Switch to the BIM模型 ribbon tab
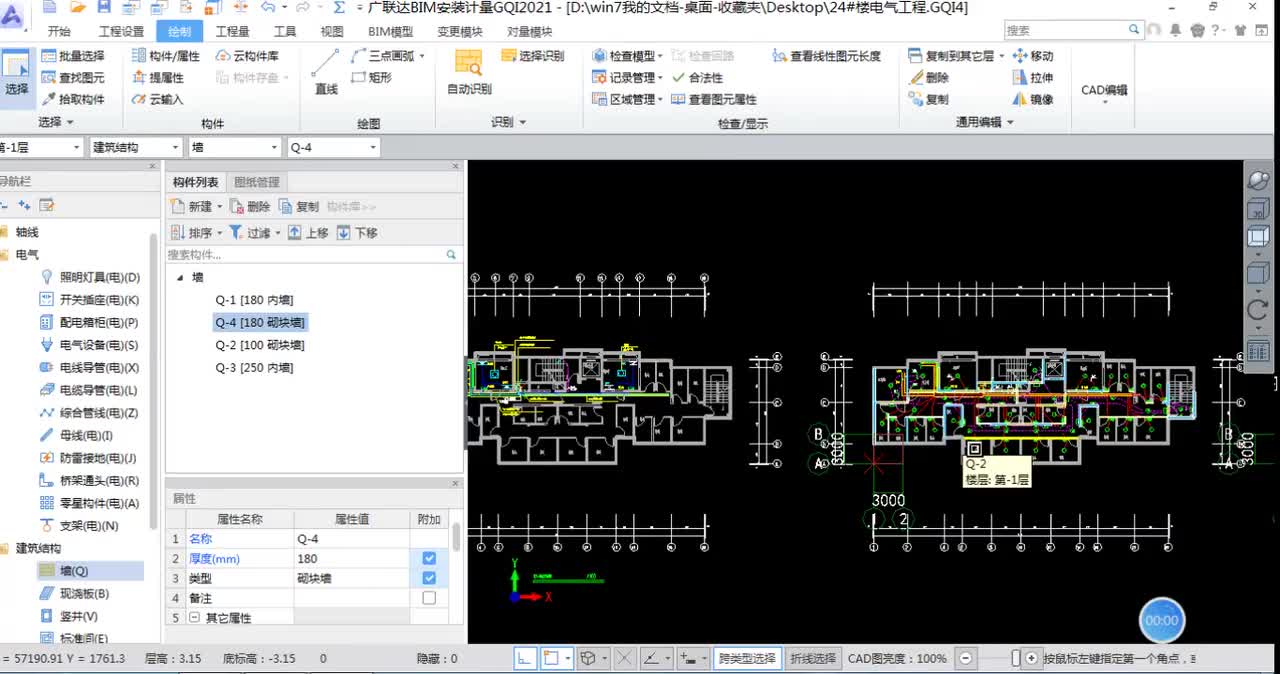The image size is (1280, 674). tap(390, 31)
